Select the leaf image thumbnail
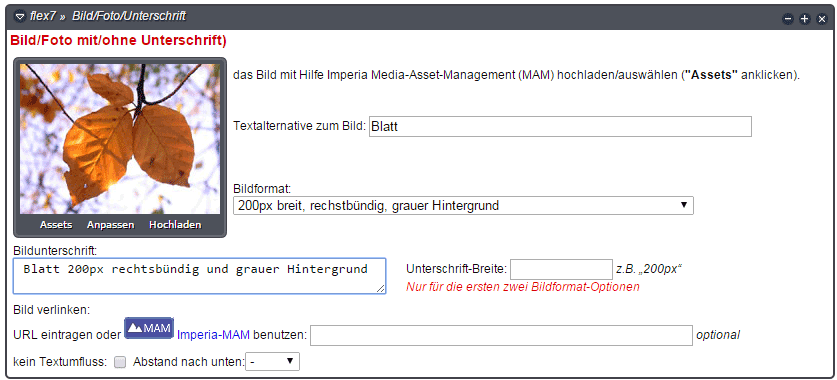 (x=120, y=139)
